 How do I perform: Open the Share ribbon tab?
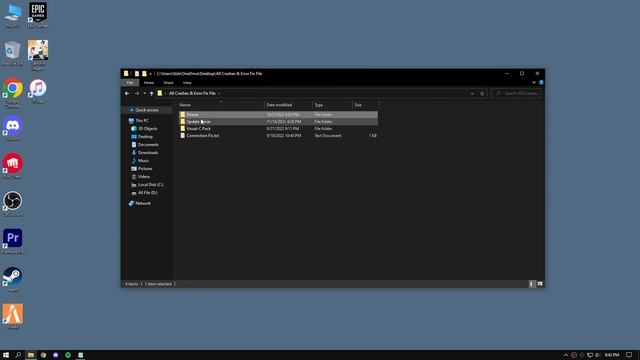(x=168, y=82)
